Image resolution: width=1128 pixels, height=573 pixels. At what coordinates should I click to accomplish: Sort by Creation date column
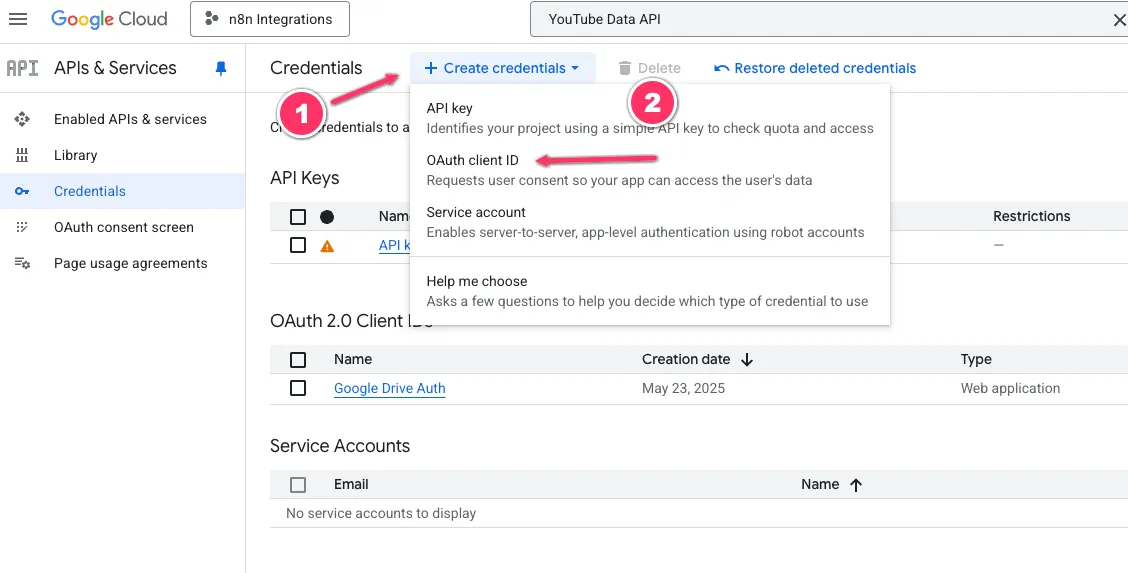coord(686,359)
